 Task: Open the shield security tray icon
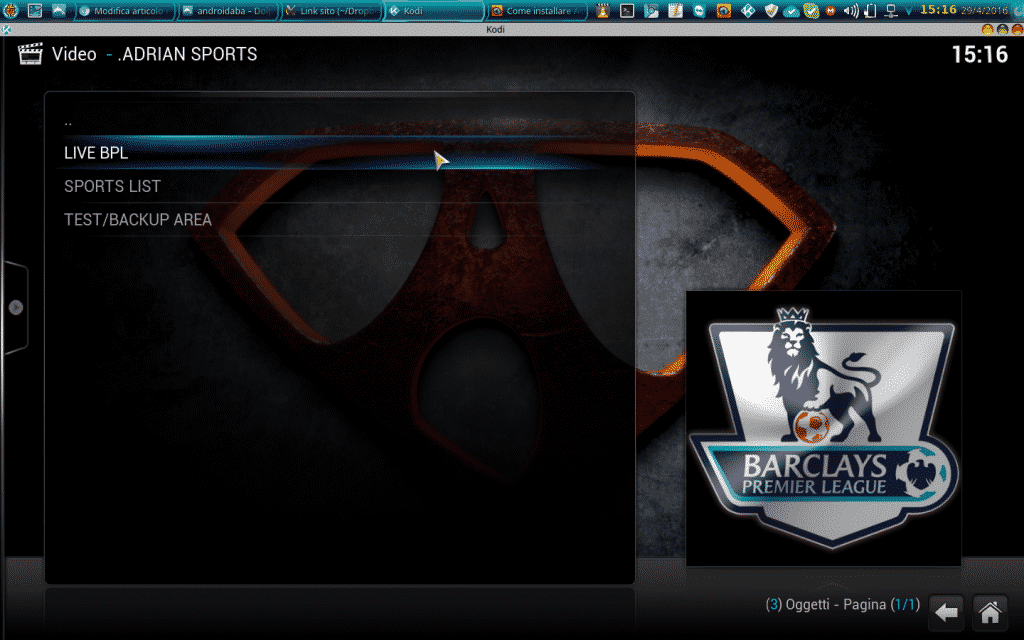[771, 10]
